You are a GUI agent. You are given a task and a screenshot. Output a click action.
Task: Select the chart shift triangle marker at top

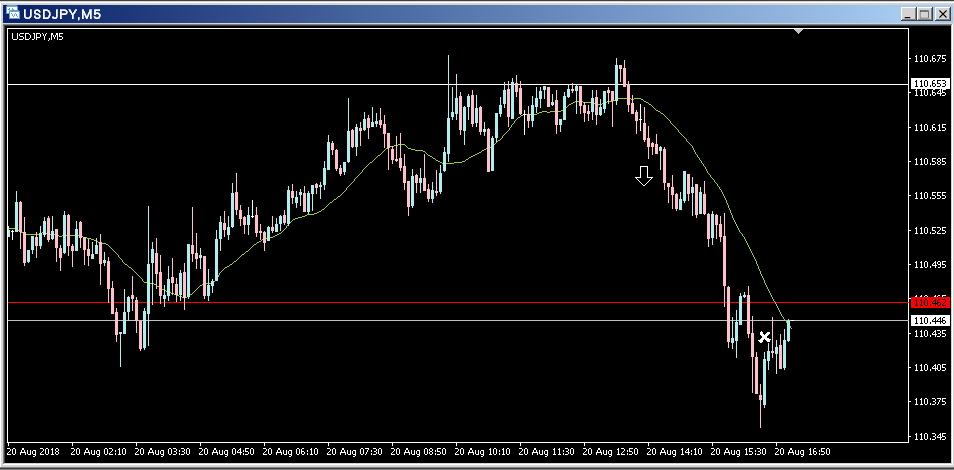coord(799,31)
